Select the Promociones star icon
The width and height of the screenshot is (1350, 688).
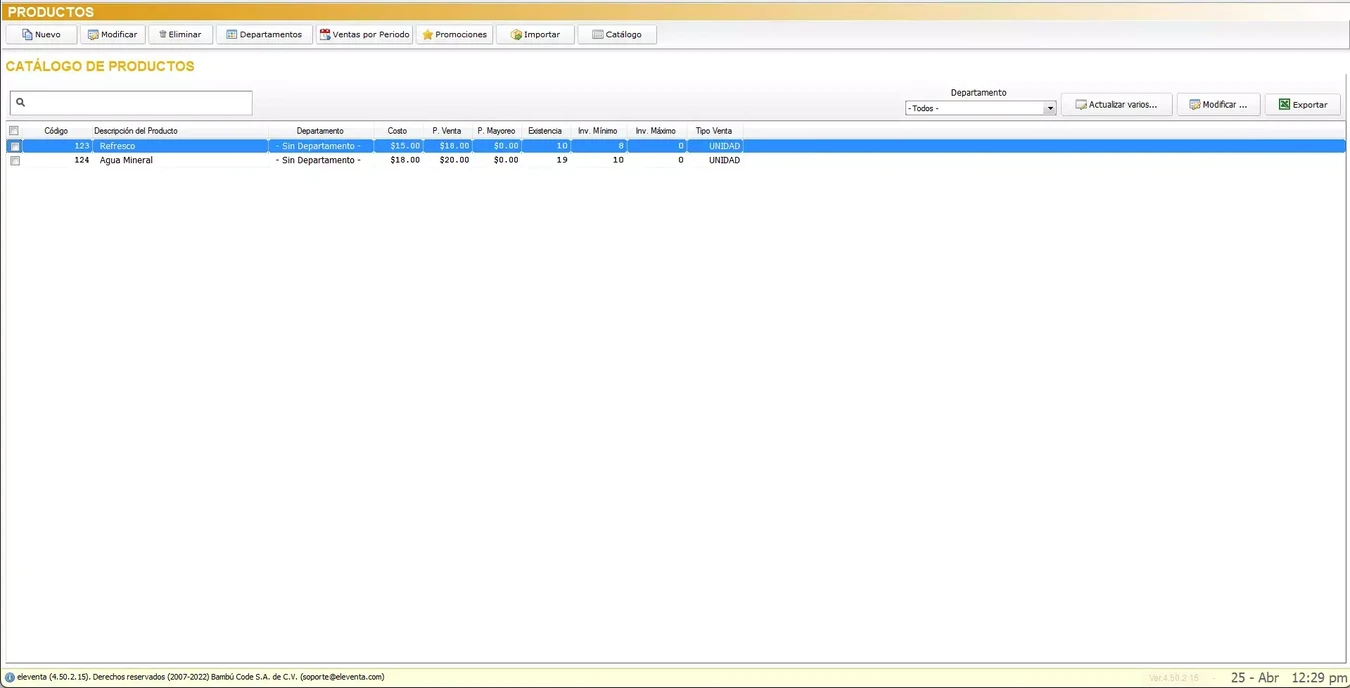tap(425, 34)
